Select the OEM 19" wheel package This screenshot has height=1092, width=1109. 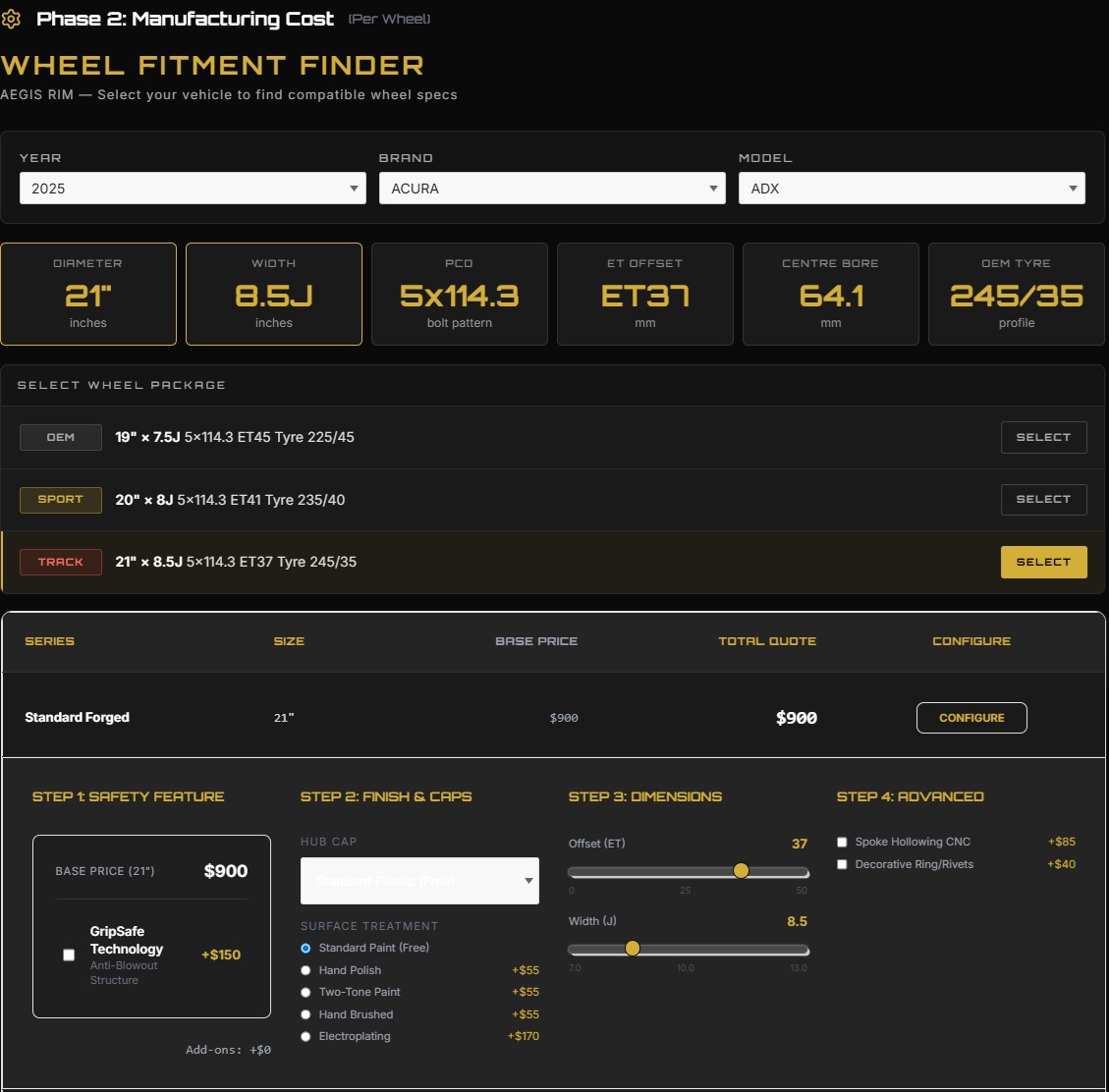point(1043,437)
